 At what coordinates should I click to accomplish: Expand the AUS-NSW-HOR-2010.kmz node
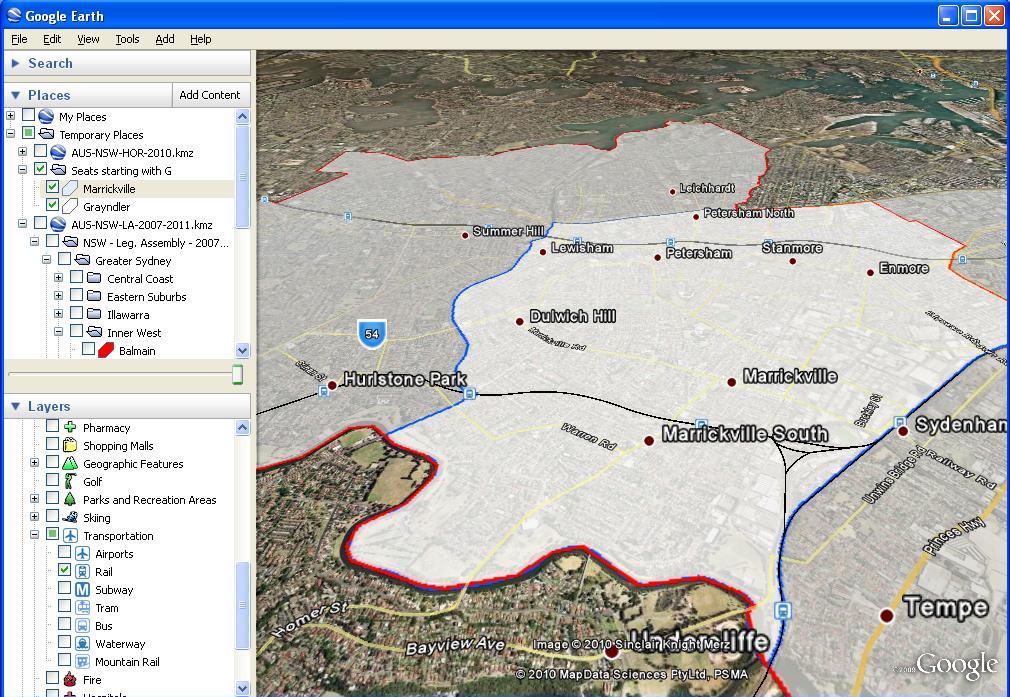23,152
